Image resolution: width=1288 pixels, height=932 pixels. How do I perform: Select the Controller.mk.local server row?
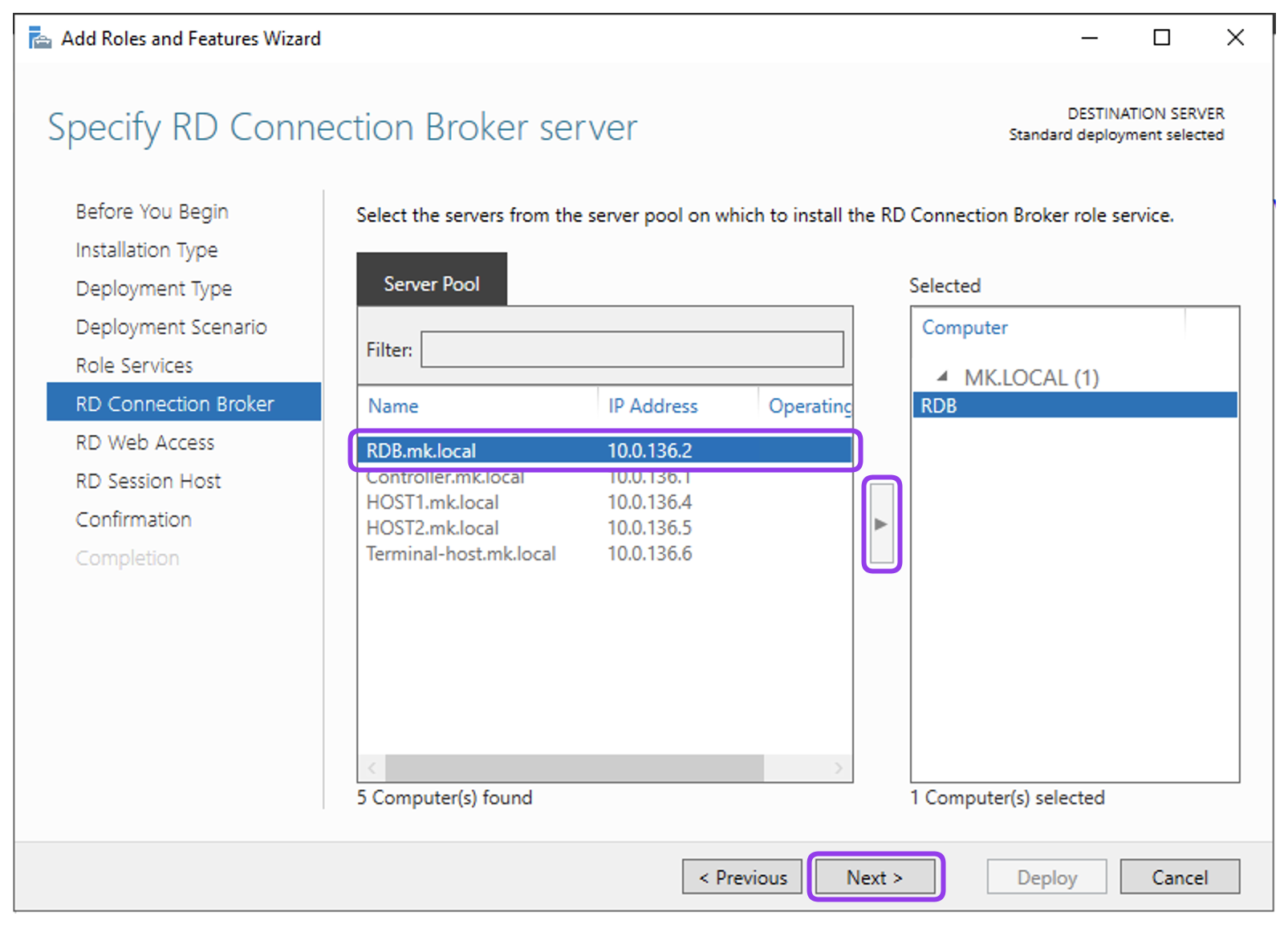click(605, 478)
